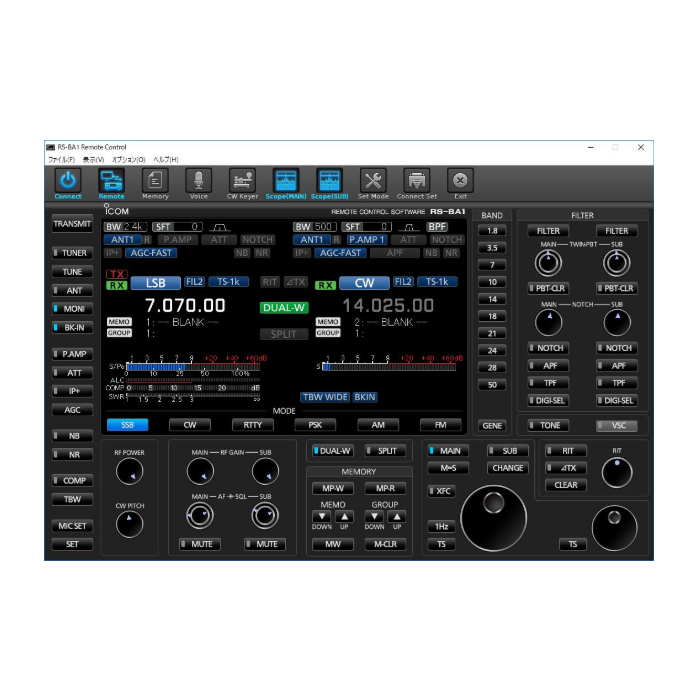Enable the NB noise blanker
This screenshot has width=700, height=700.
(x=72, y=436)
